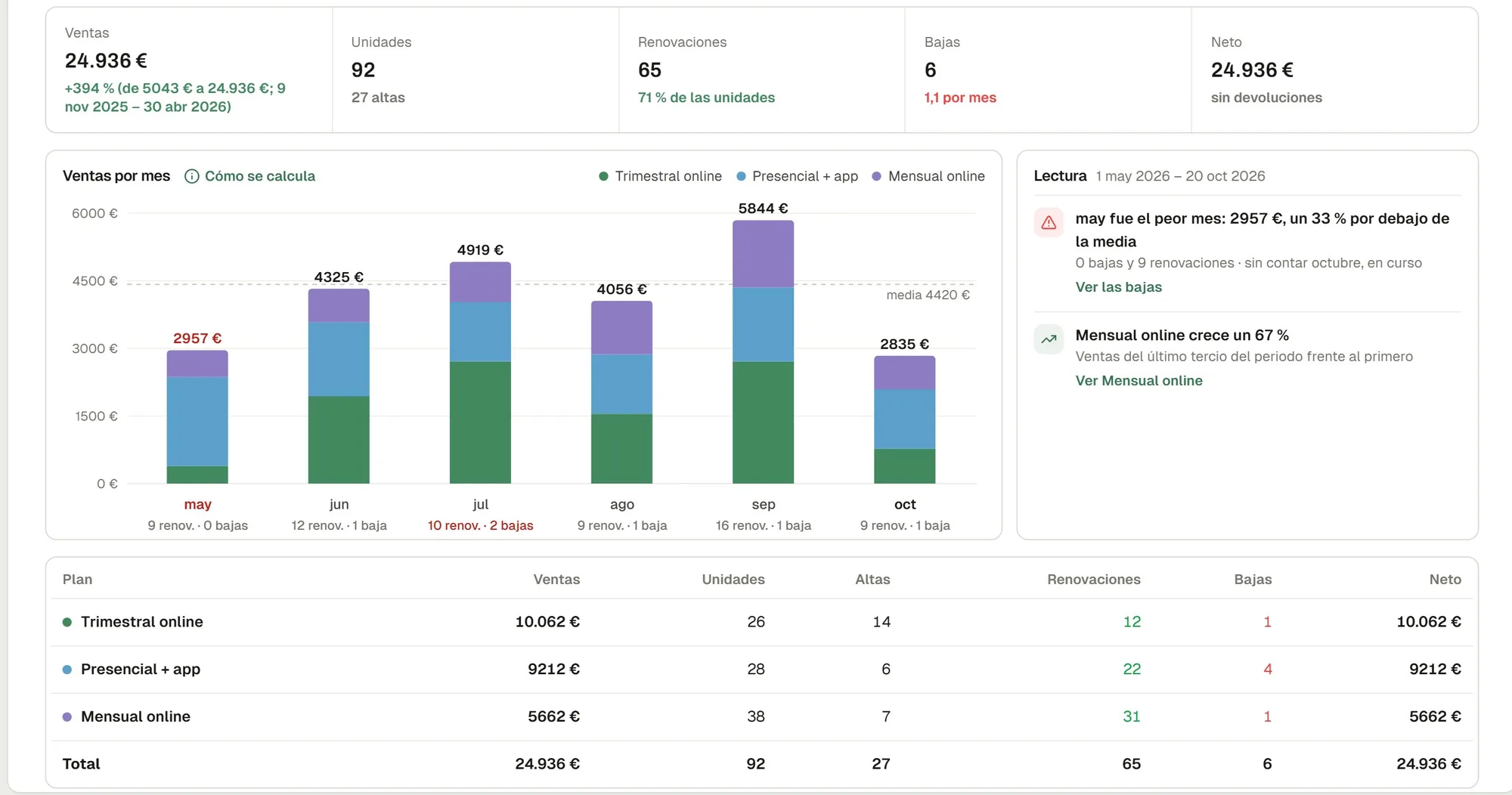Open the Presencial + app table row
Screen dimensions: 1512x795
pos(762,670)
